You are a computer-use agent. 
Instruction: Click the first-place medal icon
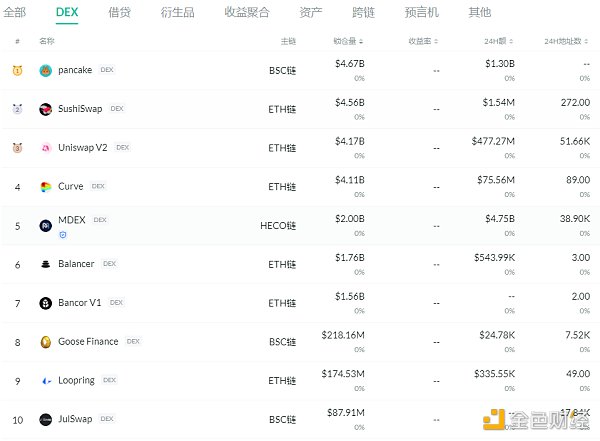(x=17, y=70)
